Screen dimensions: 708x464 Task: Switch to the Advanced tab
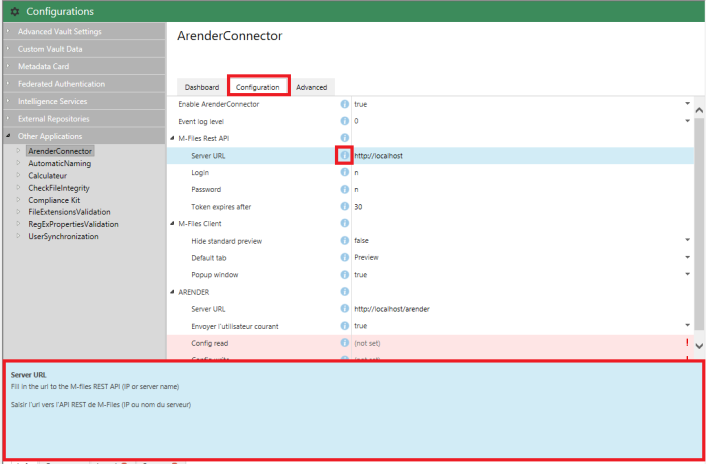(311, 87)
